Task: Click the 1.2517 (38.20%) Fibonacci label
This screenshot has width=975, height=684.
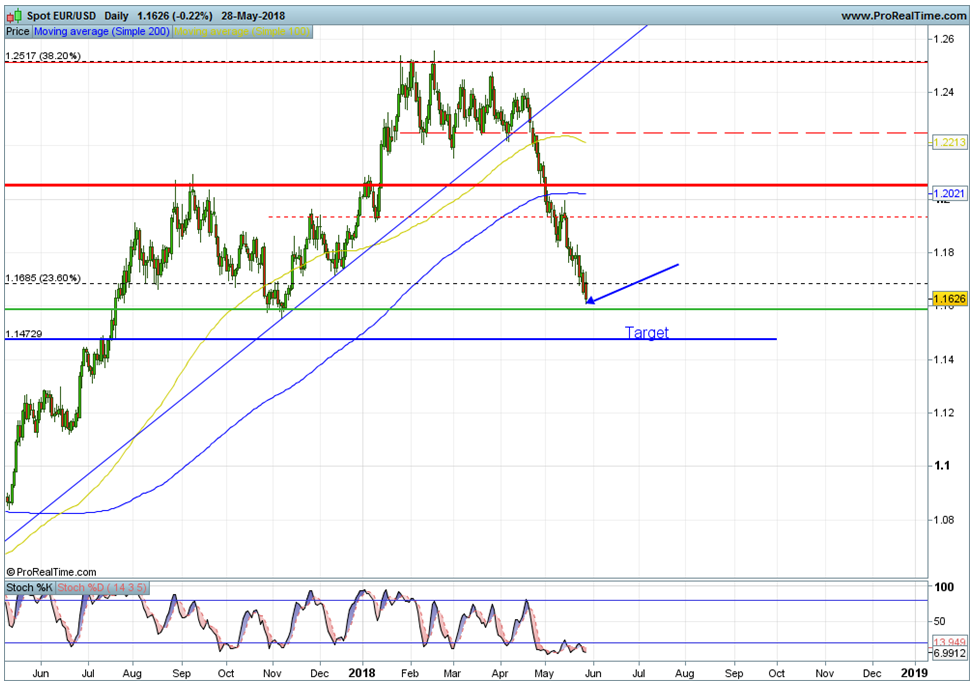Action: [43, 56]
